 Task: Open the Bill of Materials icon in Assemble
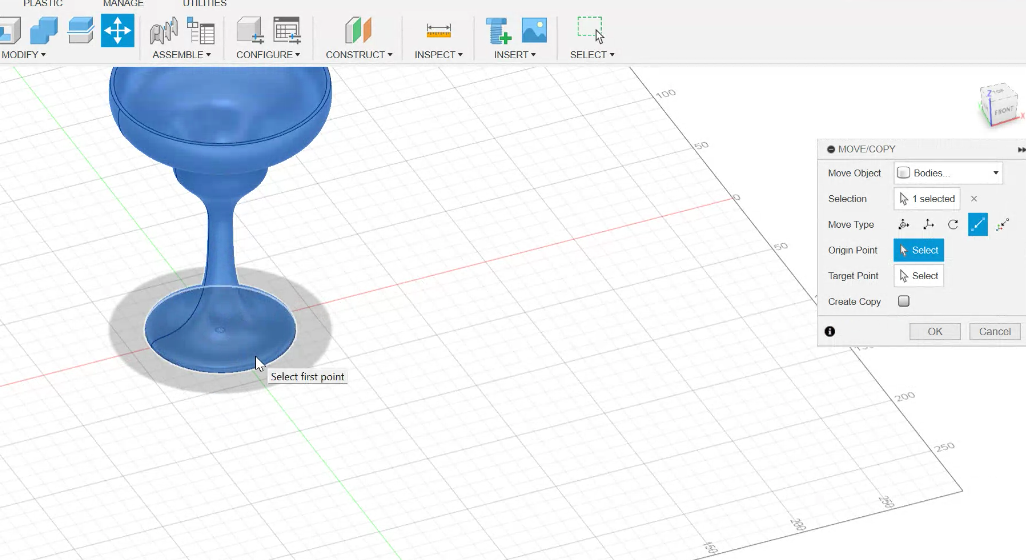pos(201,31)
